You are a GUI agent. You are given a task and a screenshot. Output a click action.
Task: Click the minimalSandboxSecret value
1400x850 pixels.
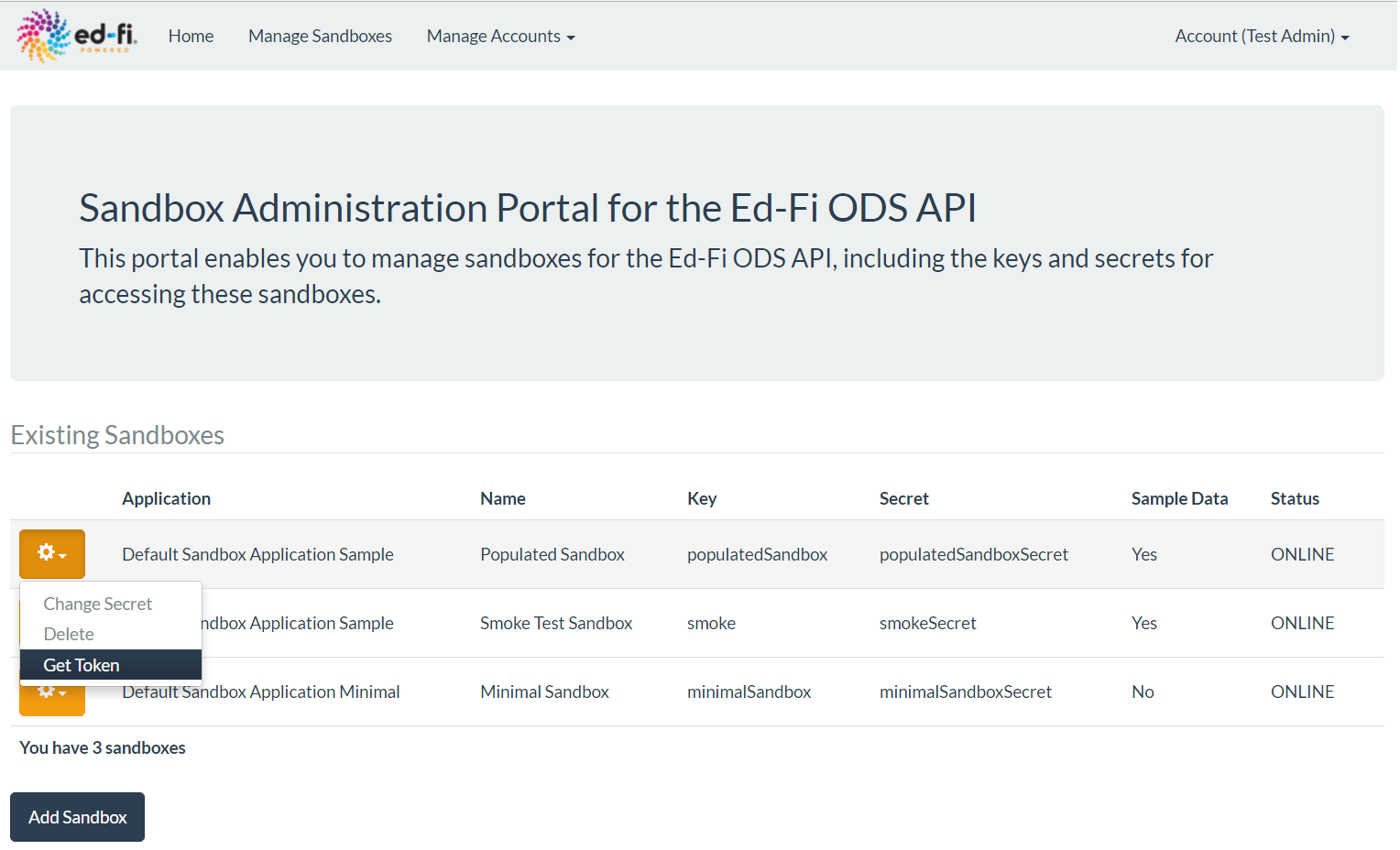pos(965,692)
